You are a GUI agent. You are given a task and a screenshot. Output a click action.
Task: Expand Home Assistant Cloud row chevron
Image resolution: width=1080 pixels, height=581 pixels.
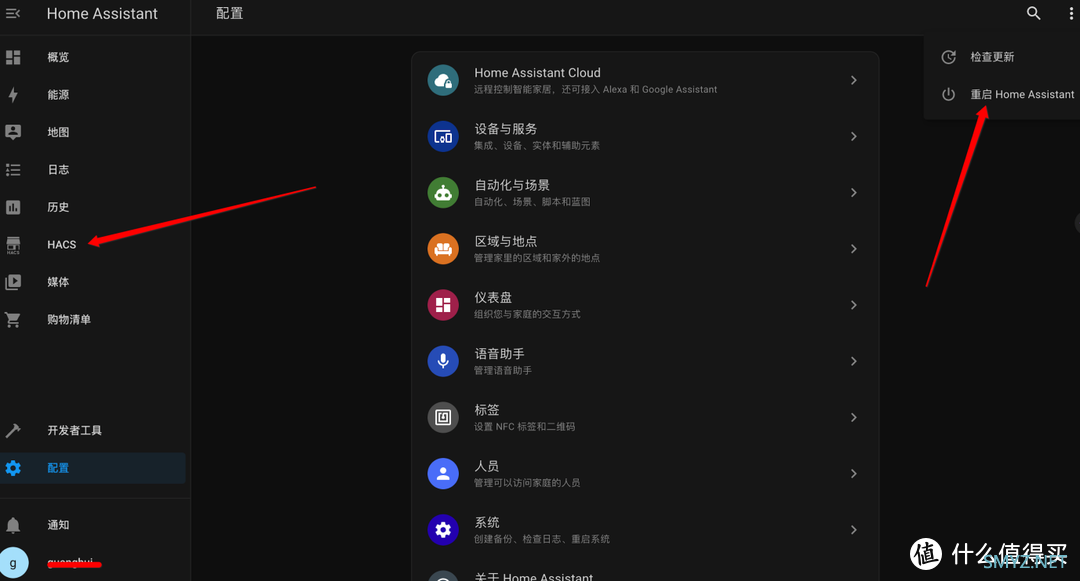point(853,81)
